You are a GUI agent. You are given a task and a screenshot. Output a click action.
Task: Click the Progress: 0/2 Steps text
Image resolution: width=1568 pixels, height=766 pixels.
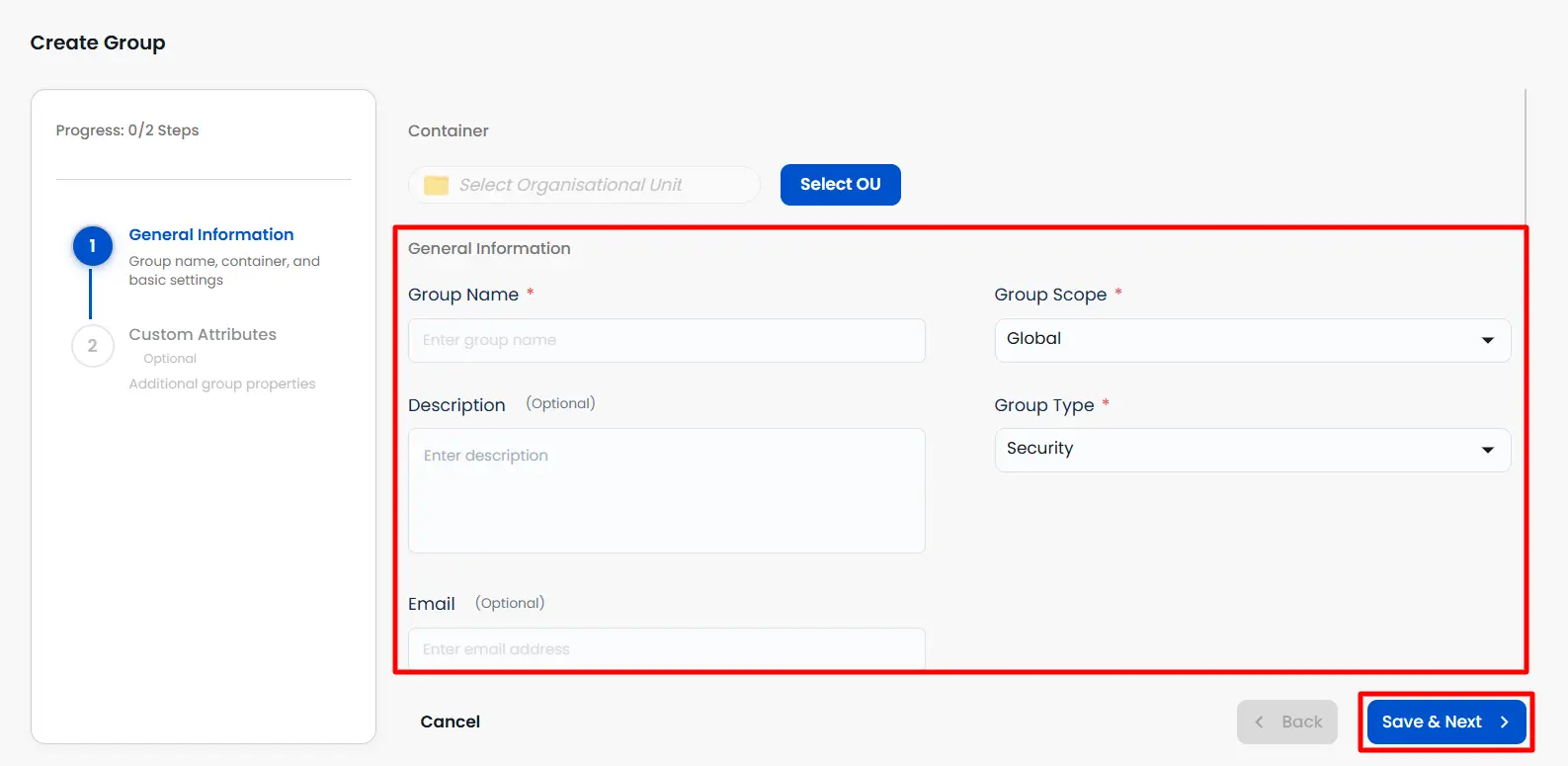(127, 130)
